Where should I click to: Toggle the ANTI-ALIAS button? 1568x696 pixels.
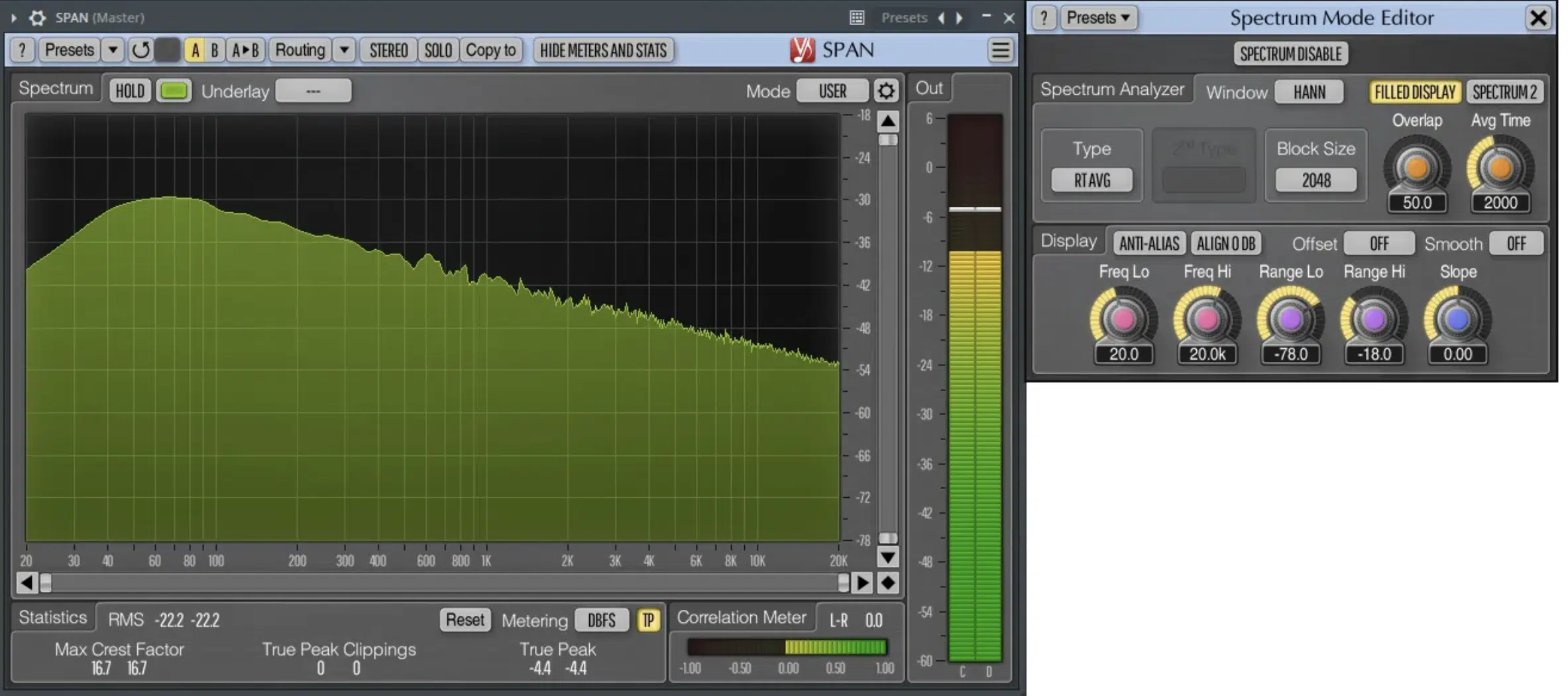pyautogui.click(x=1149, y=243)
